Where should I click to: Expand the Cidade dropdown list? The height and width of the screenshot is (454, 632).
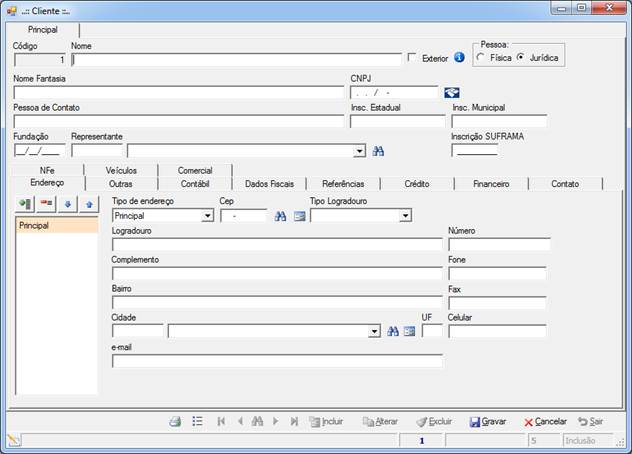374,331
